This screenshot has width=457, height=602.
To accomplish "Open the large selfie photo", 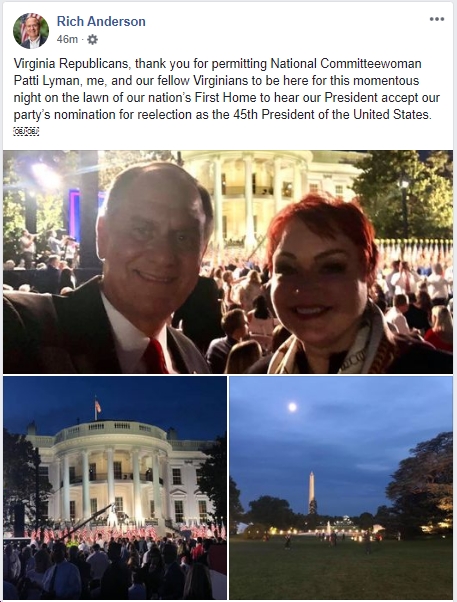I will click(228, 261).
